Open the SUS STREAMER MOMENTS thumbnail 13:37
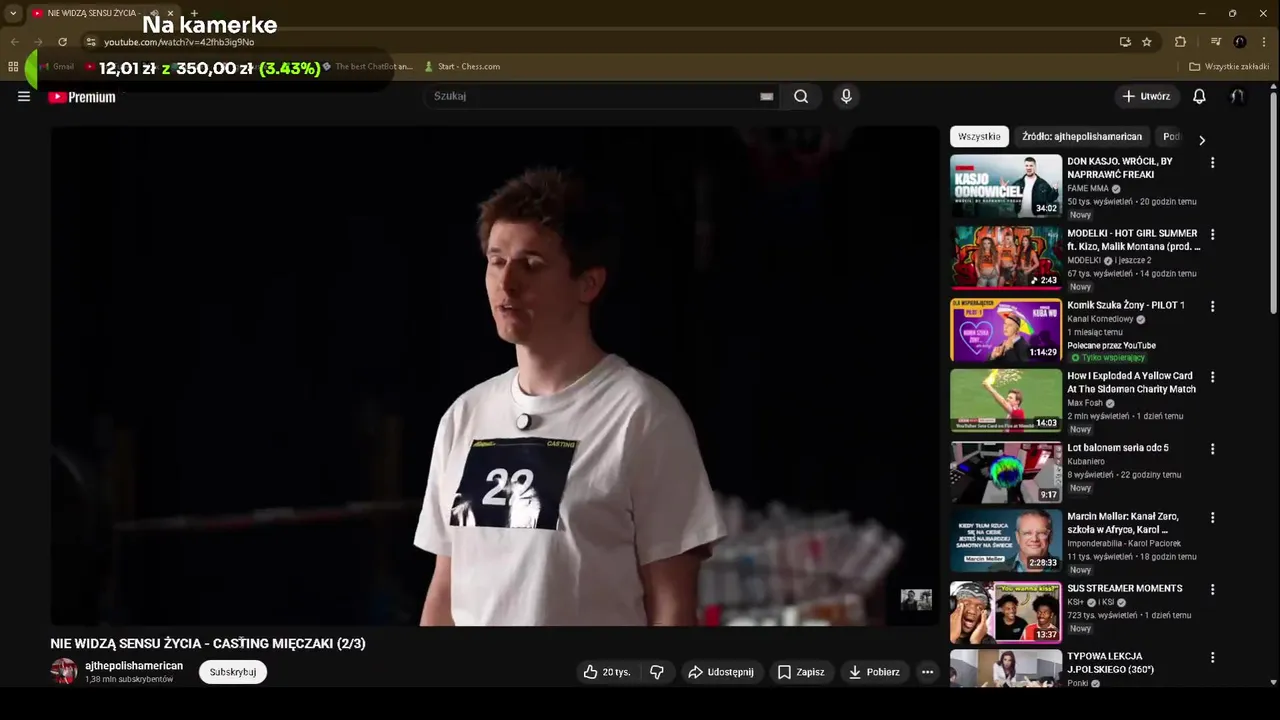 (1005, 612)
